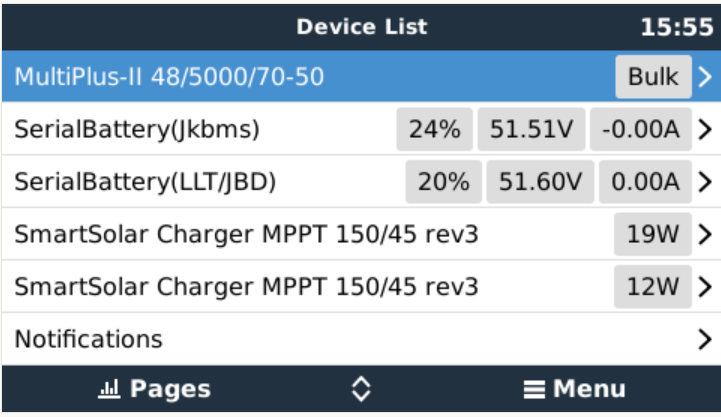Click the 20% state of charge badge
This screenshot has width=721, height=417.
click(443, 182)
